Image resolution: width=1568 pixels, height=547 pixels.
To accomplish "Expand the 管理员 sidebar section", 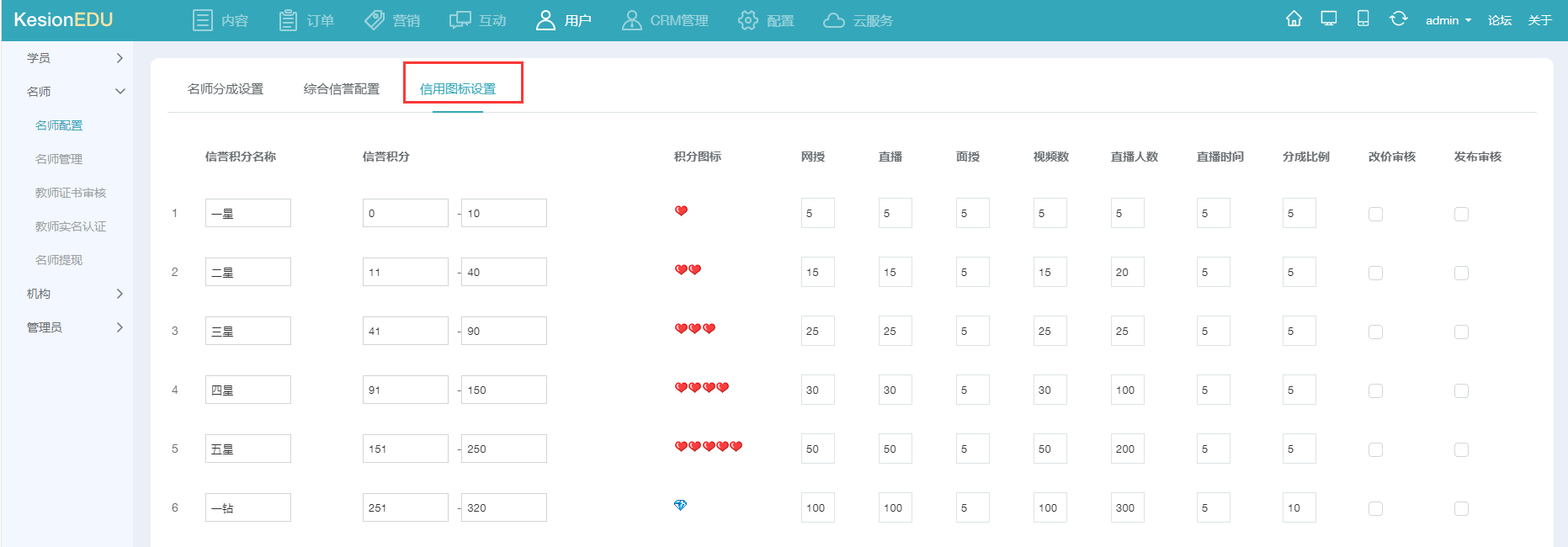I will [x=74, y=327].
